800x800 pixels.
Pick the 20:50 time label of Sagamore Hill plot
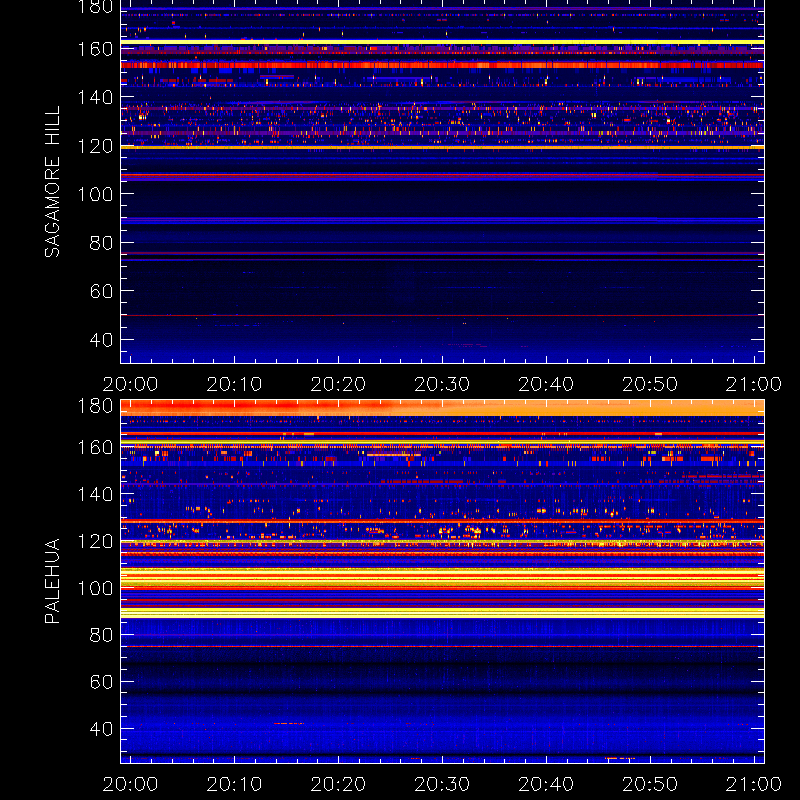[x=650, y=384]
